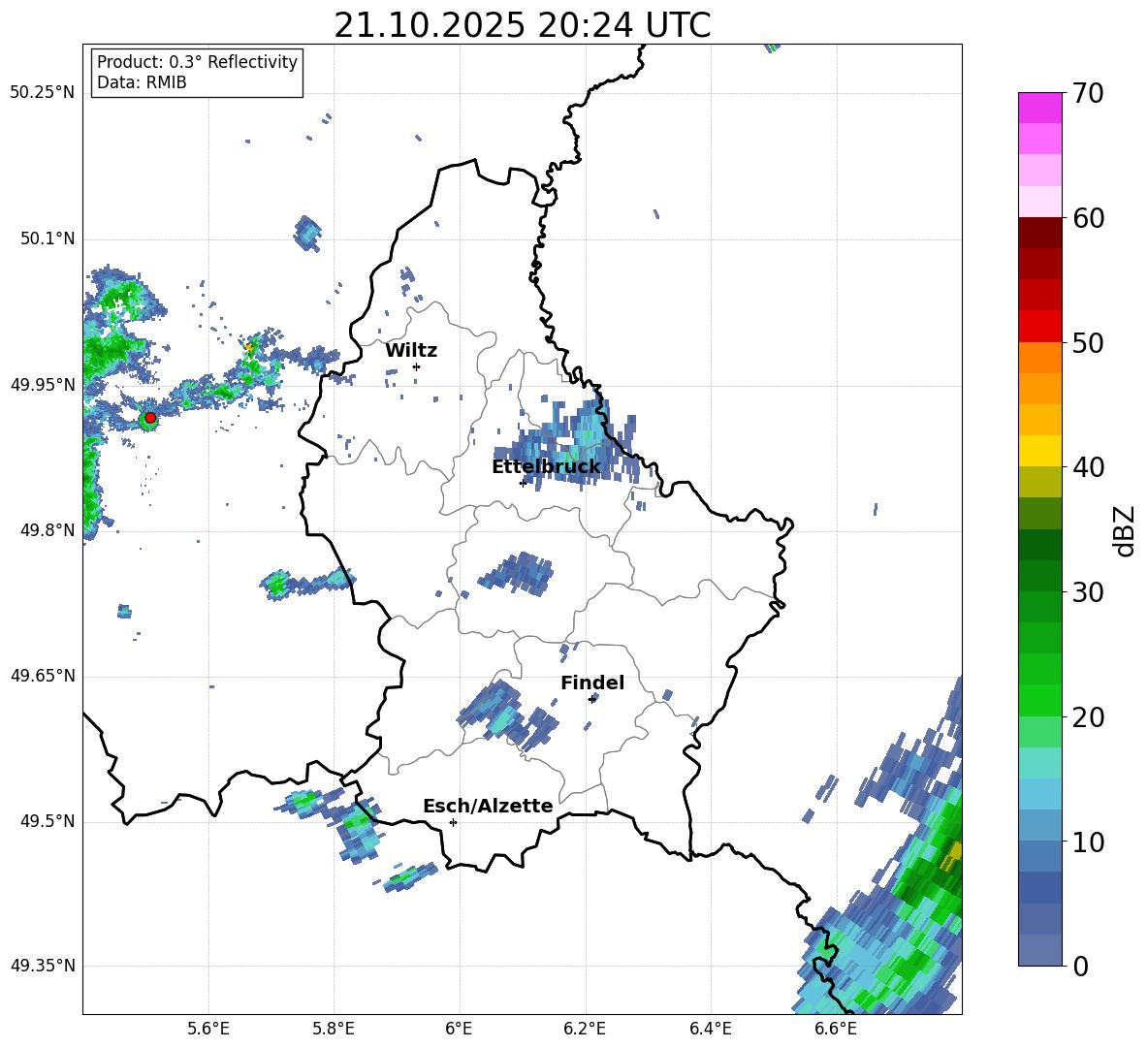Click the colorbar 30 tick label

[x=1088, y=592]
